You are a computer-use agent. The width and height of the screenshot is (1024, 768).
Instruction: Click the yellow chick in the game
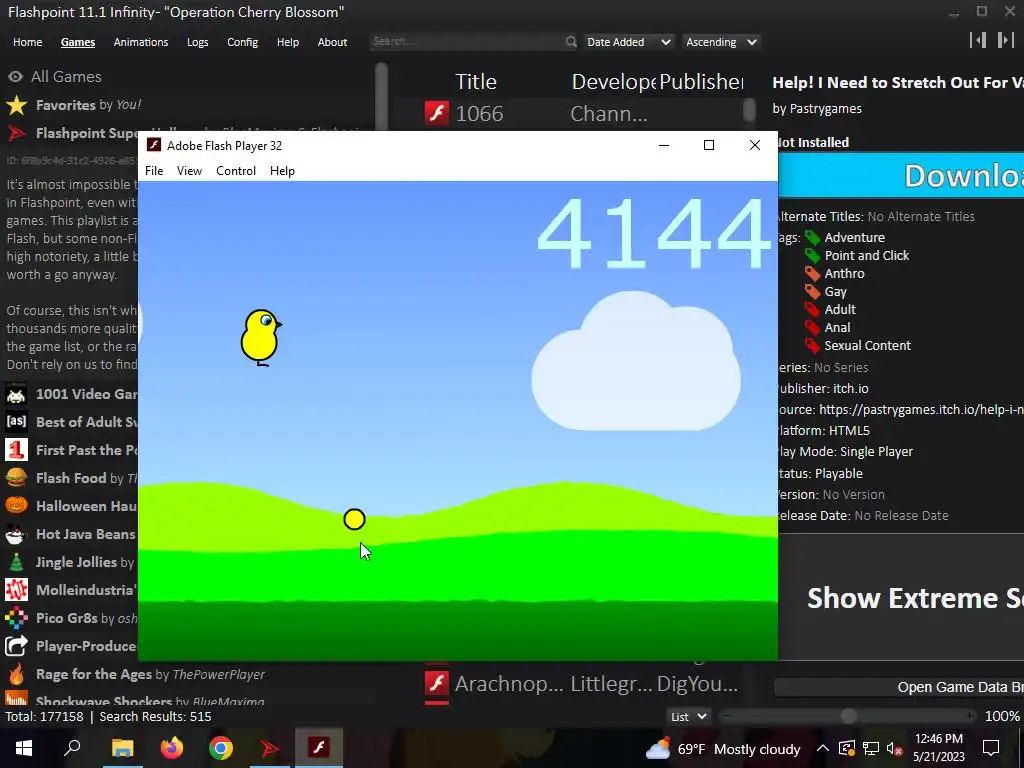point(260,338)
